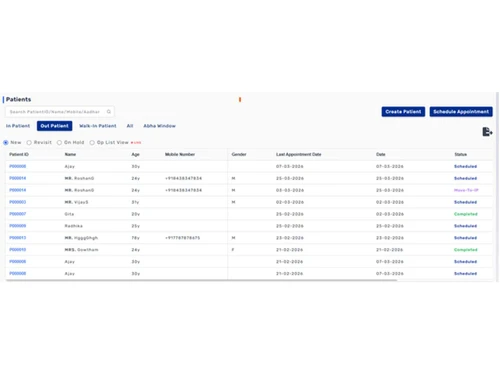Viewport: 500px width, 375px height.
Task: Click the Last Appointment Date column header
Action: coord(299,154)
